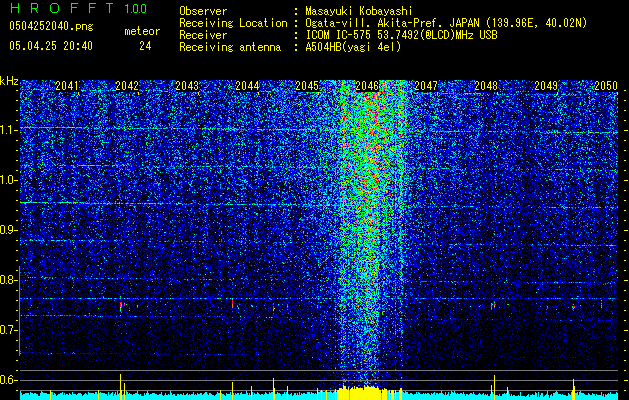Image resolution: width=629 pixels, height=400 pixels.
Task: Click the 'Receiver' field label
Action: tap(203, 35)
